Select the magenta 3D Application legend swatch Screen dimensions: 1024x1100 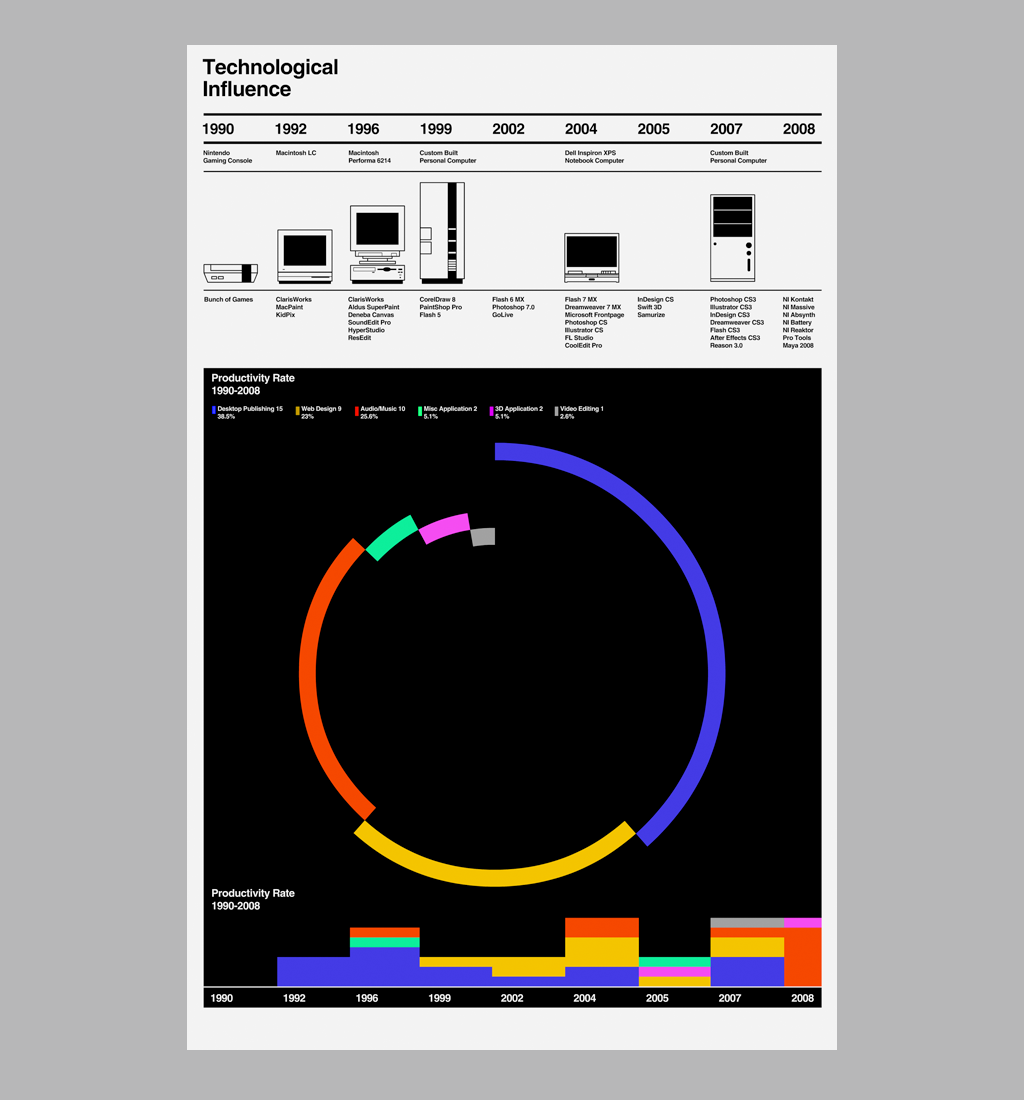coord(491,411)
